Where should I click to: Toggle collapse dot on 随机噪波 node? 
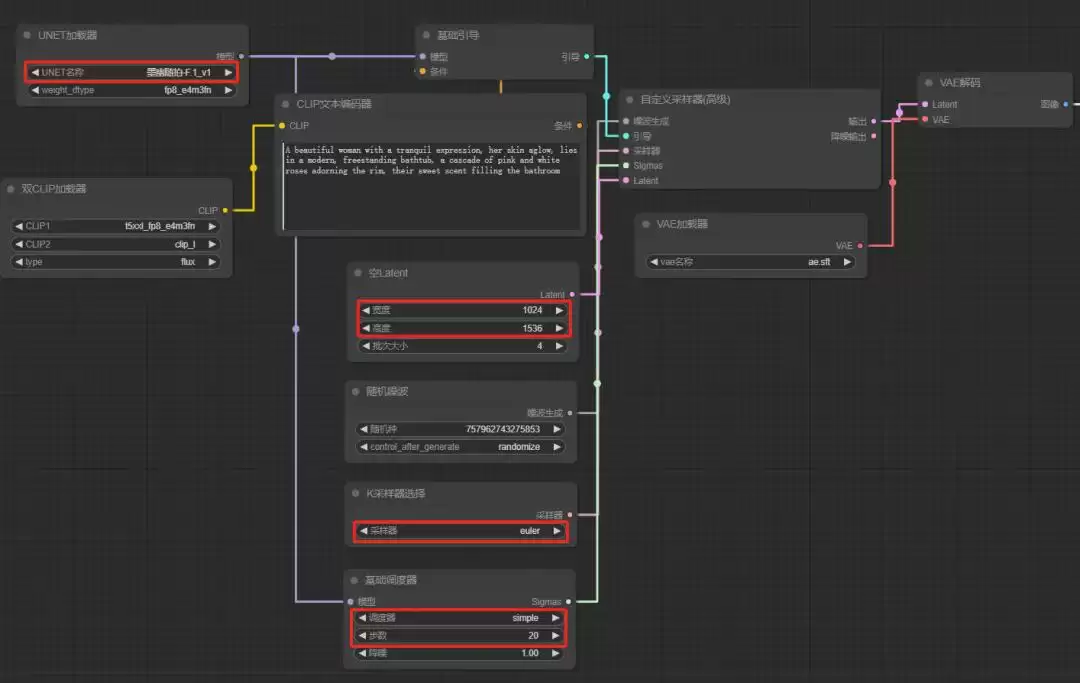[355, 391]
